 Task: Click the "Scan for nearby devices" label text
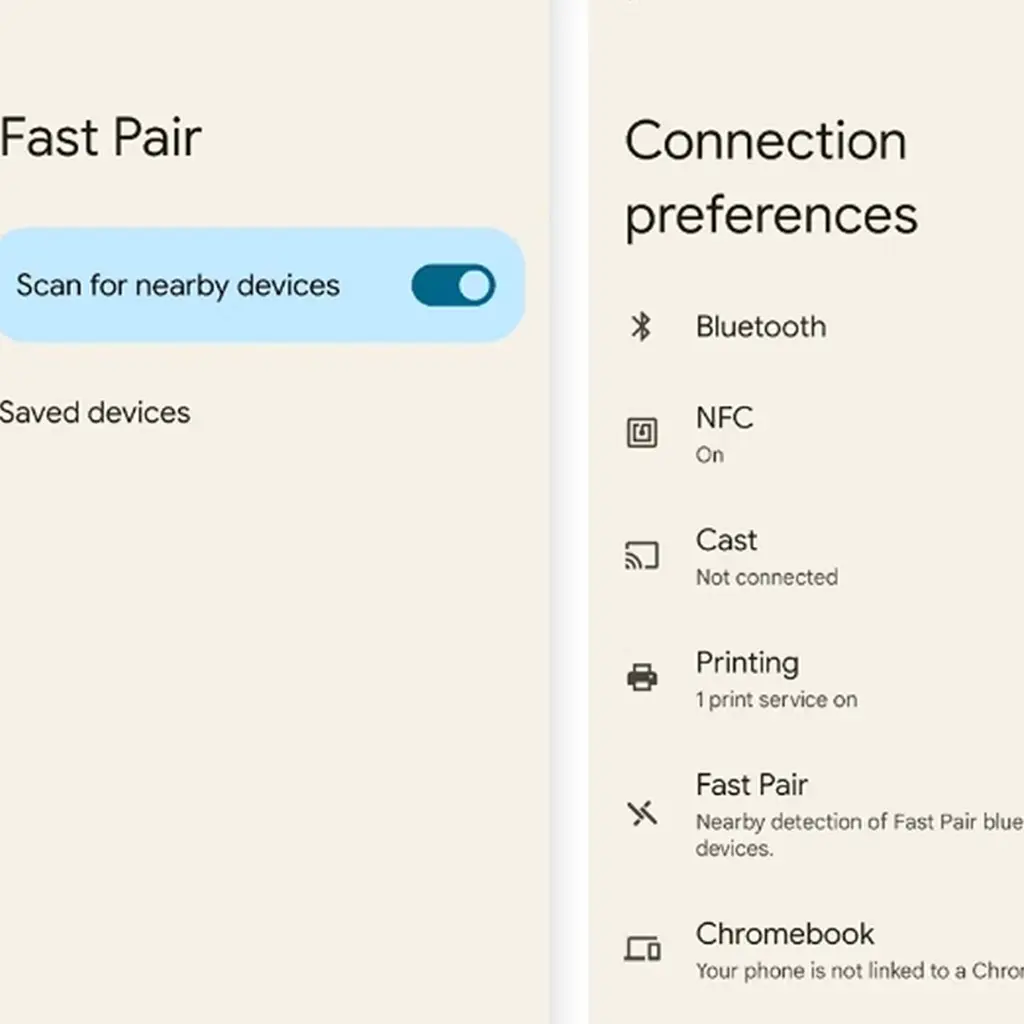click(178, 285)
